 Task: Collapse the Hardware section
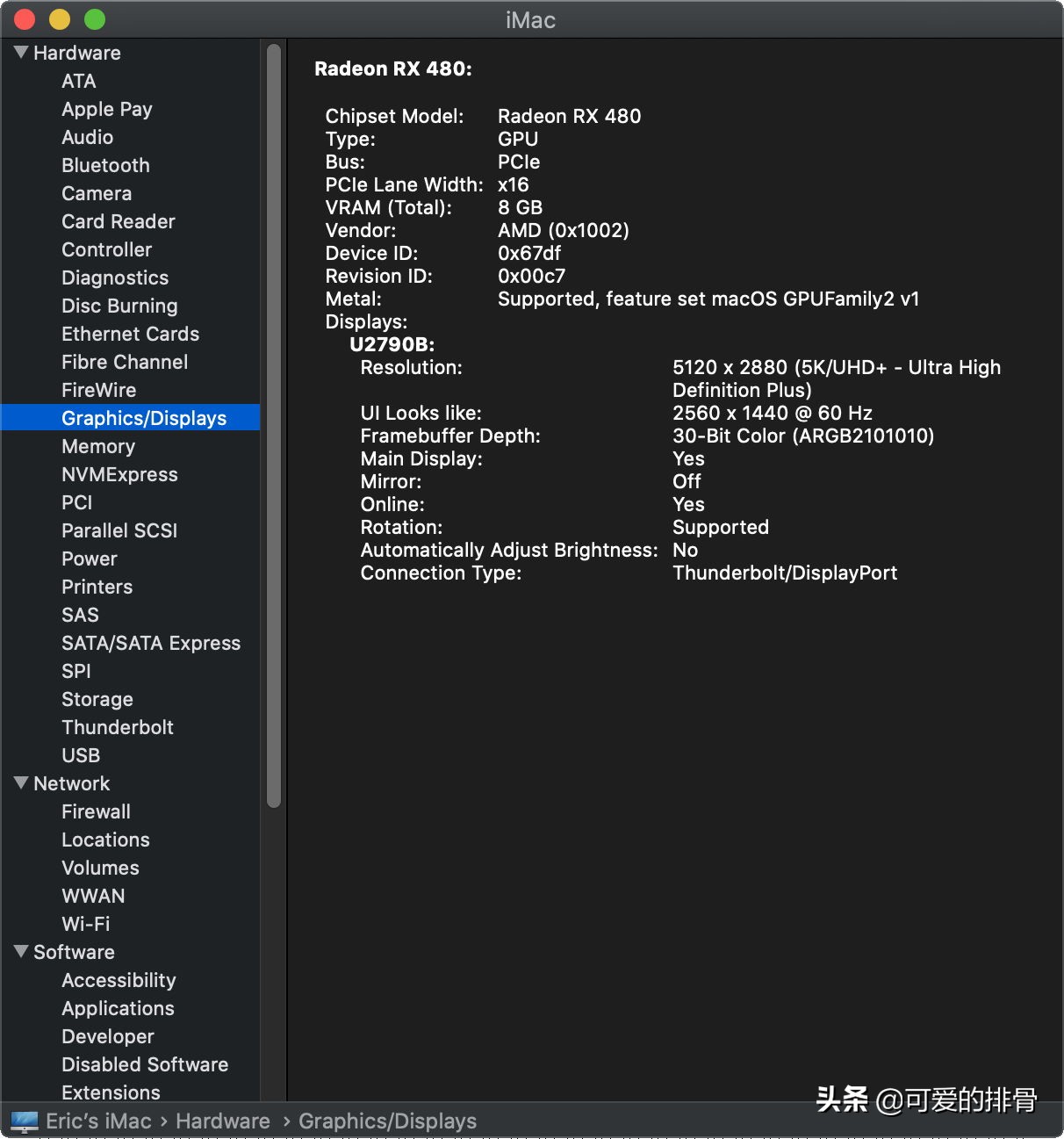pos(21,53)
